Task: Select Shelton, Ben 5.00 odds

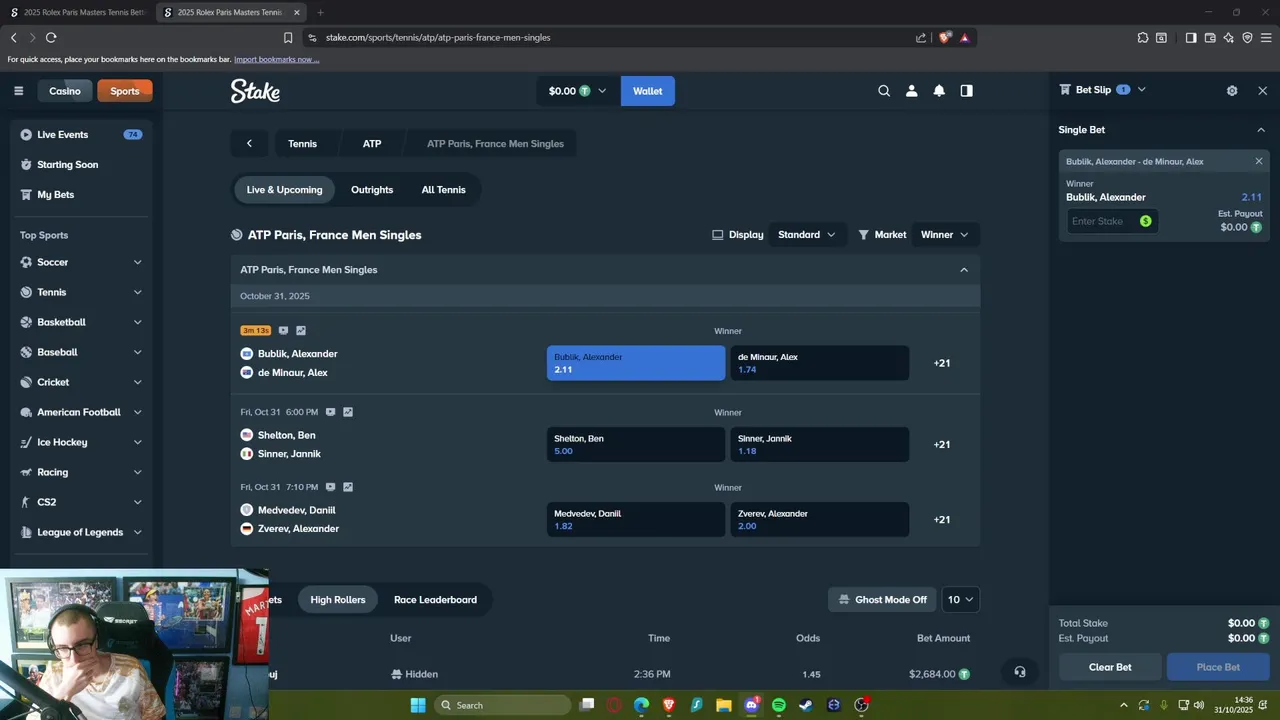Action: pyautogui.click(x=636, y=445)
